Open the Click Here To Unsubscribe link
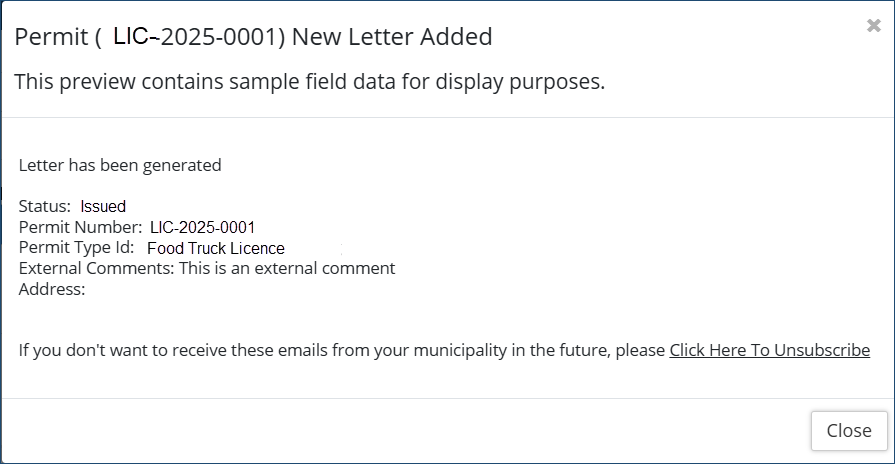Image resolution: width=895 pixels, height=464 pixels. (x=769, y=351)
